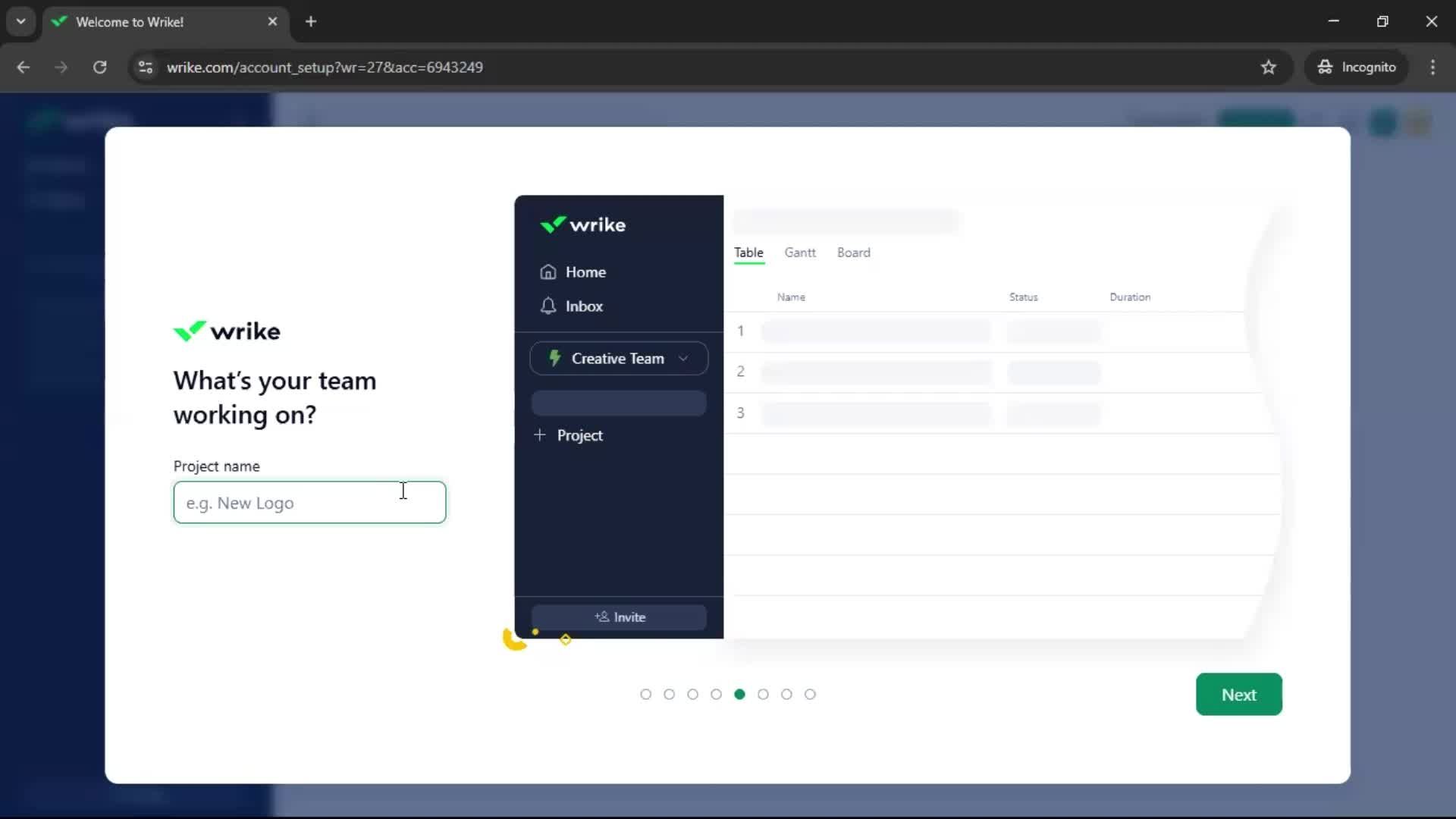Click the Invite button in preview
This screenshot has width=1456, height=819.
619,617
